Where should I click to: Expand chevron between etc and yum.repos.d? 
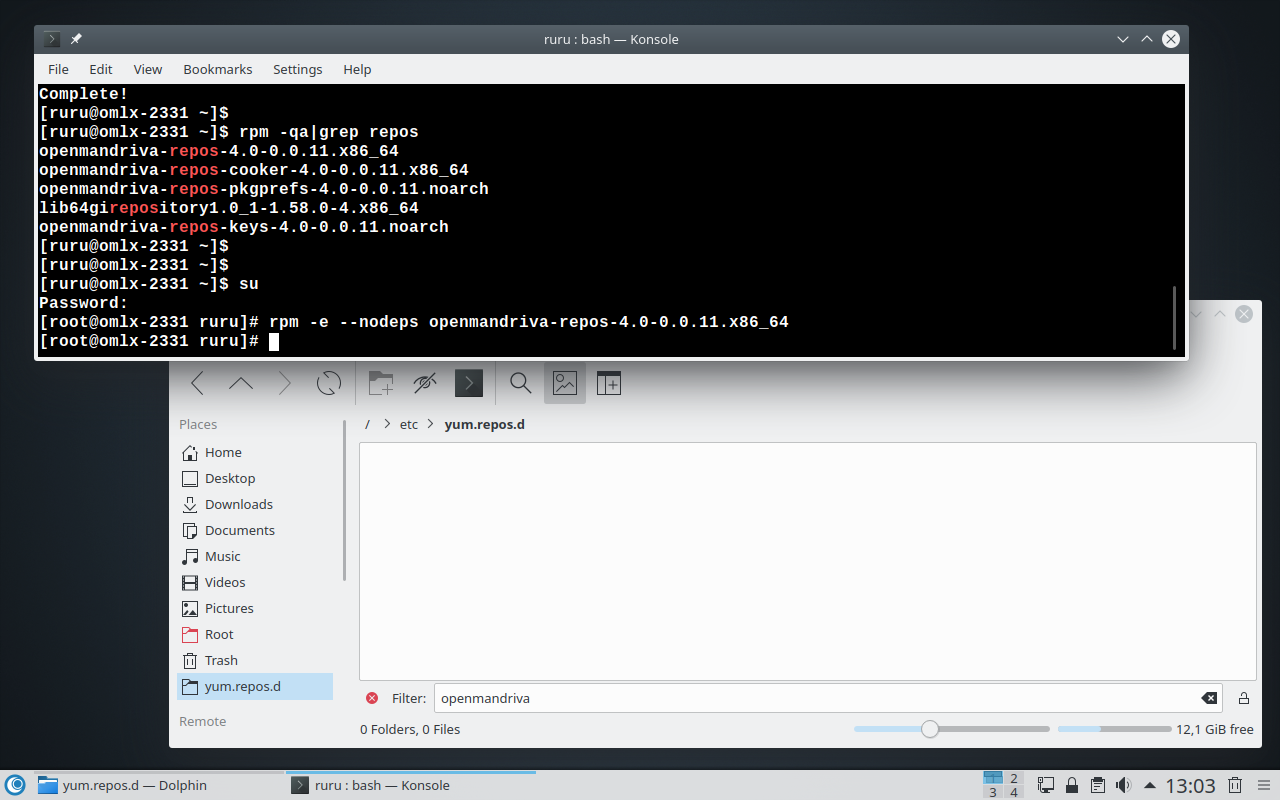coord(431,424)
